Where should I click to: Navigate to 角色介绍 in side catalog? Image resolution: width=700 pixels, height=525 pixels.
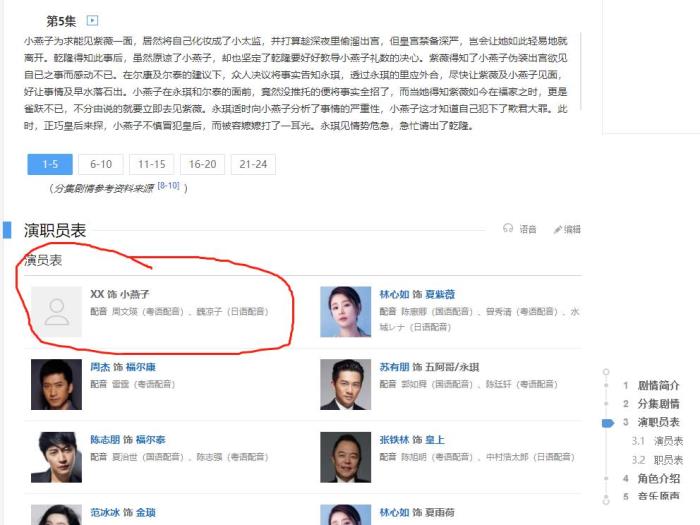(658, 478)
